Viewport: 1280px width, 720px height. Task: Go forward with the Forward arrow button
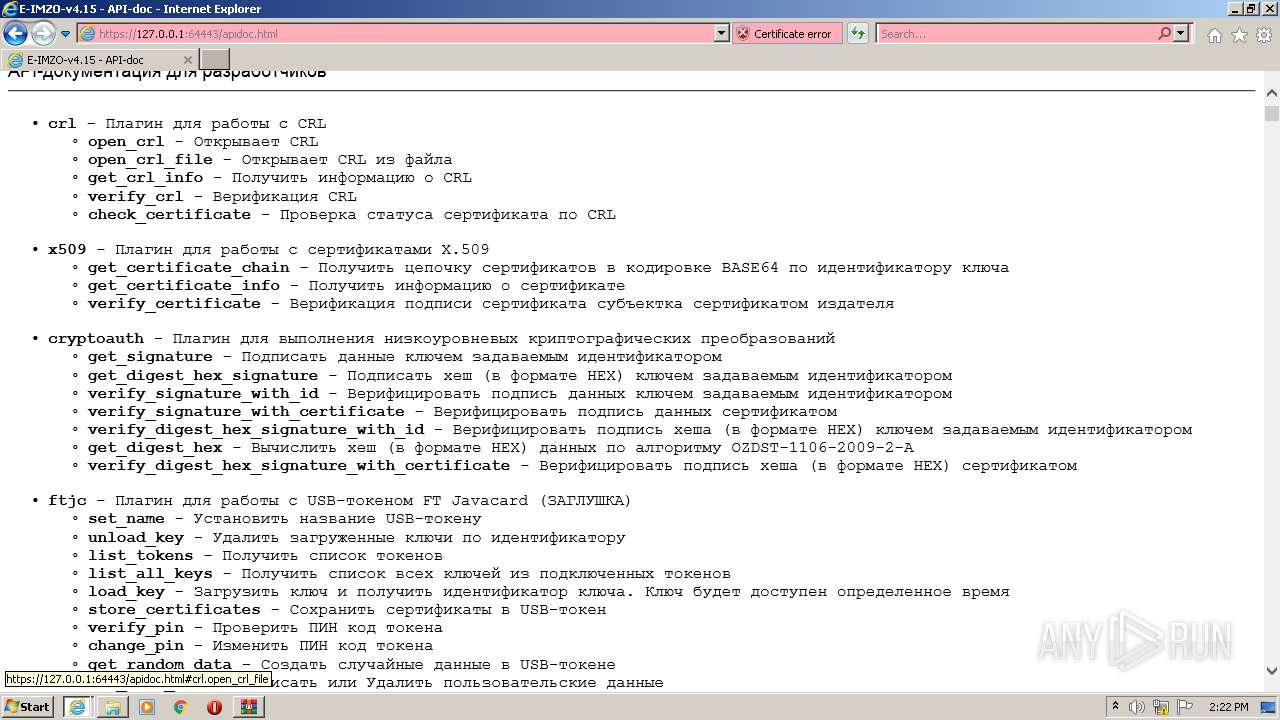point(43,33)
